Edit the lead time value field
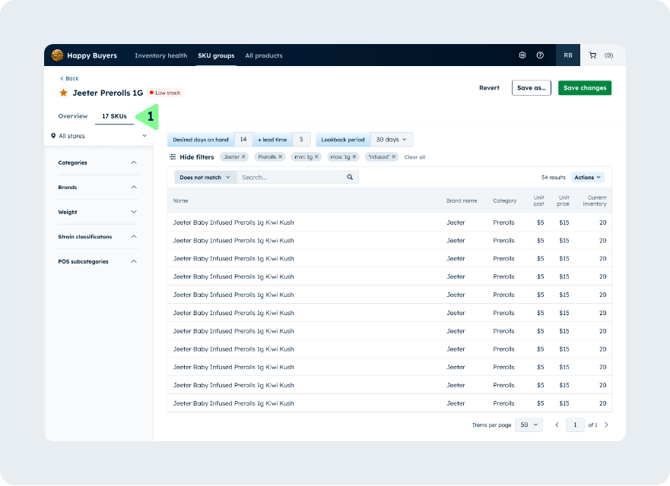 pos(301,139)
